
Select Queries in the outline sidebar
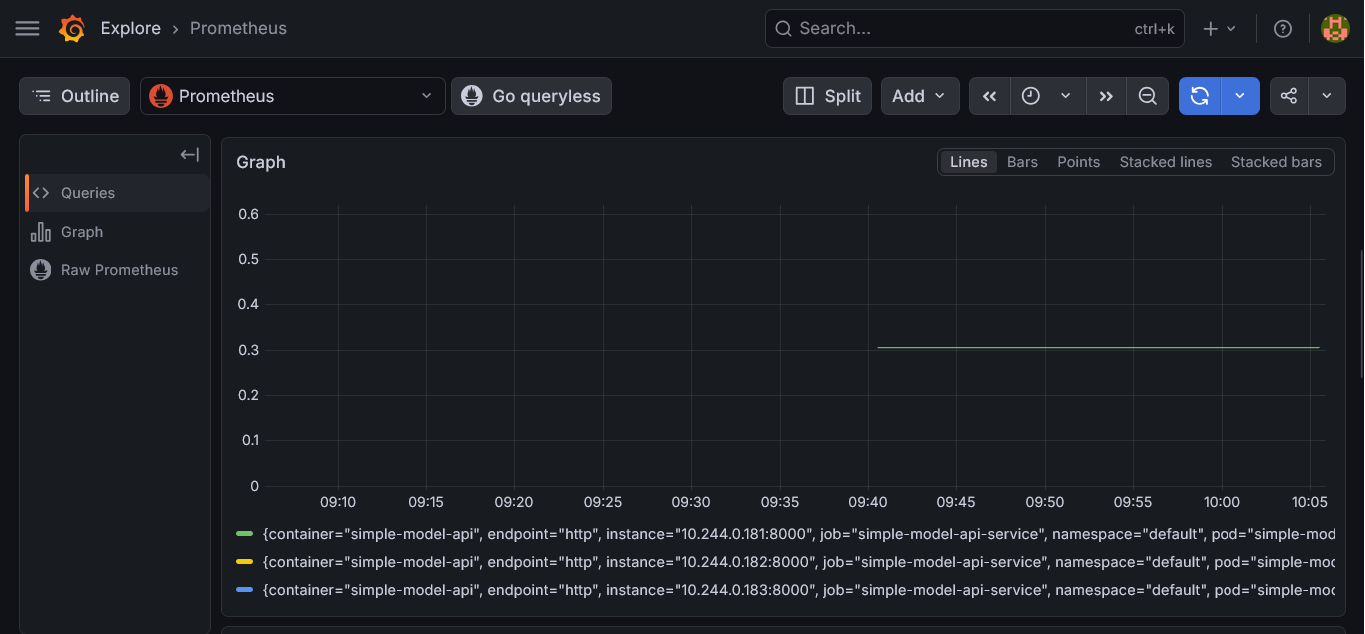pos(118,193)
